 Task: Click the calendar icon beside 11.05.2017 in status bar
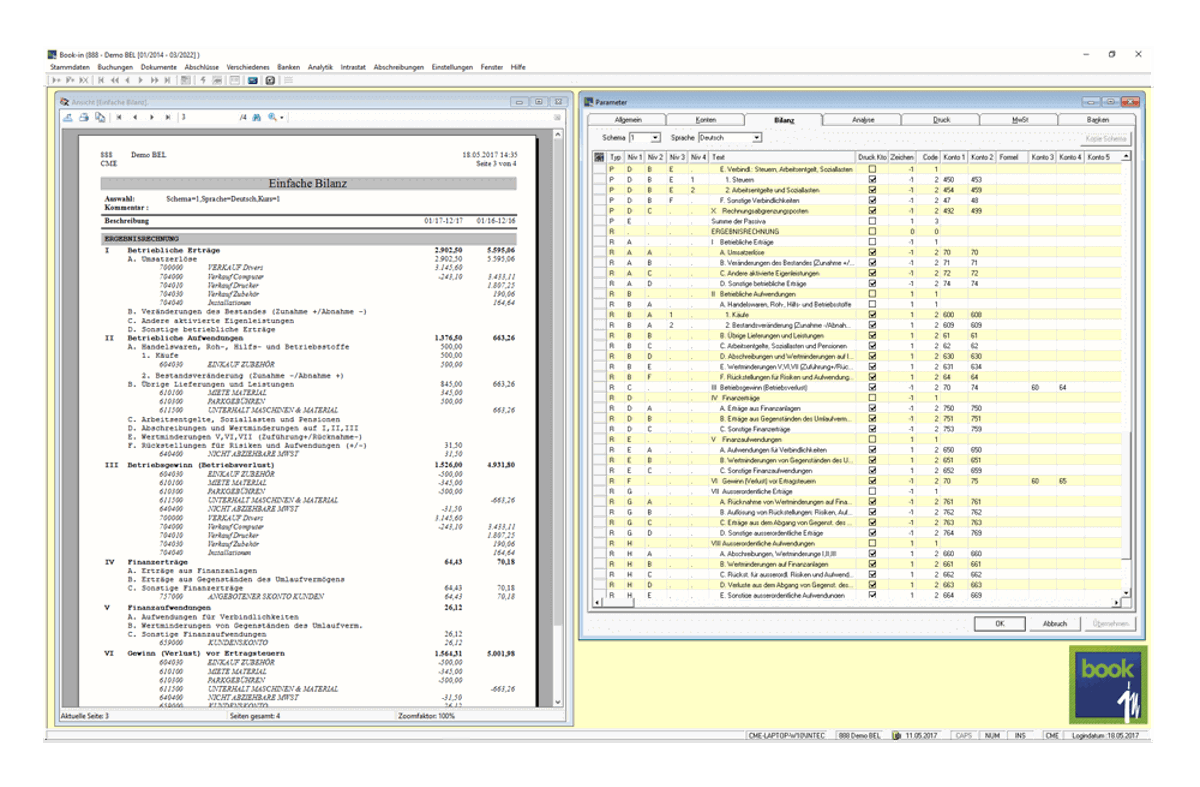(897, 736)
